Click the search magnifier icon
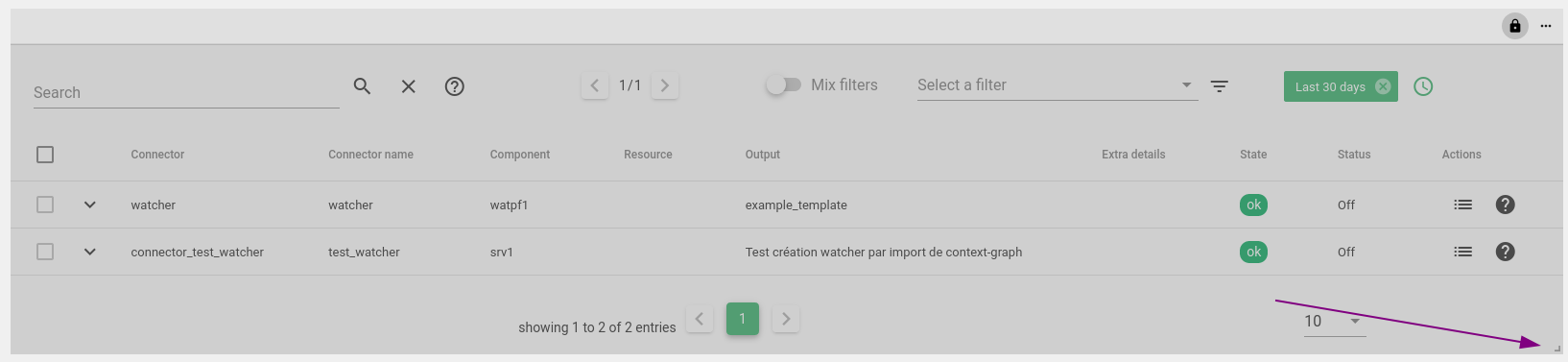The width and height of the screenshot is (1568, 362). pyautogui.click(x=362, y=86)
